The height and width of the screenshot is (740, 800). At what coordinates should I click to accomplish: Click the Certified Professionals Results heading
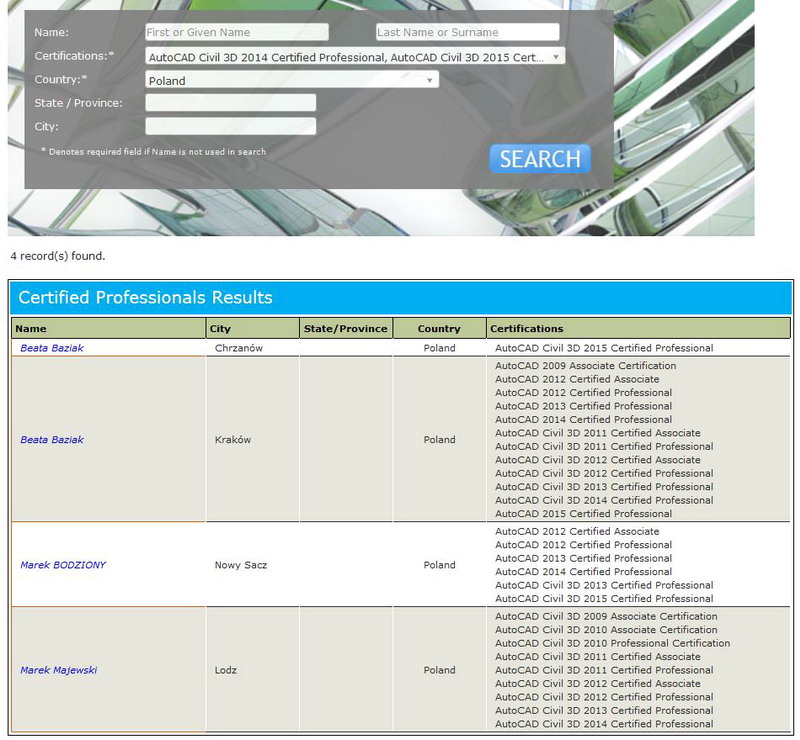click(145, 297)
